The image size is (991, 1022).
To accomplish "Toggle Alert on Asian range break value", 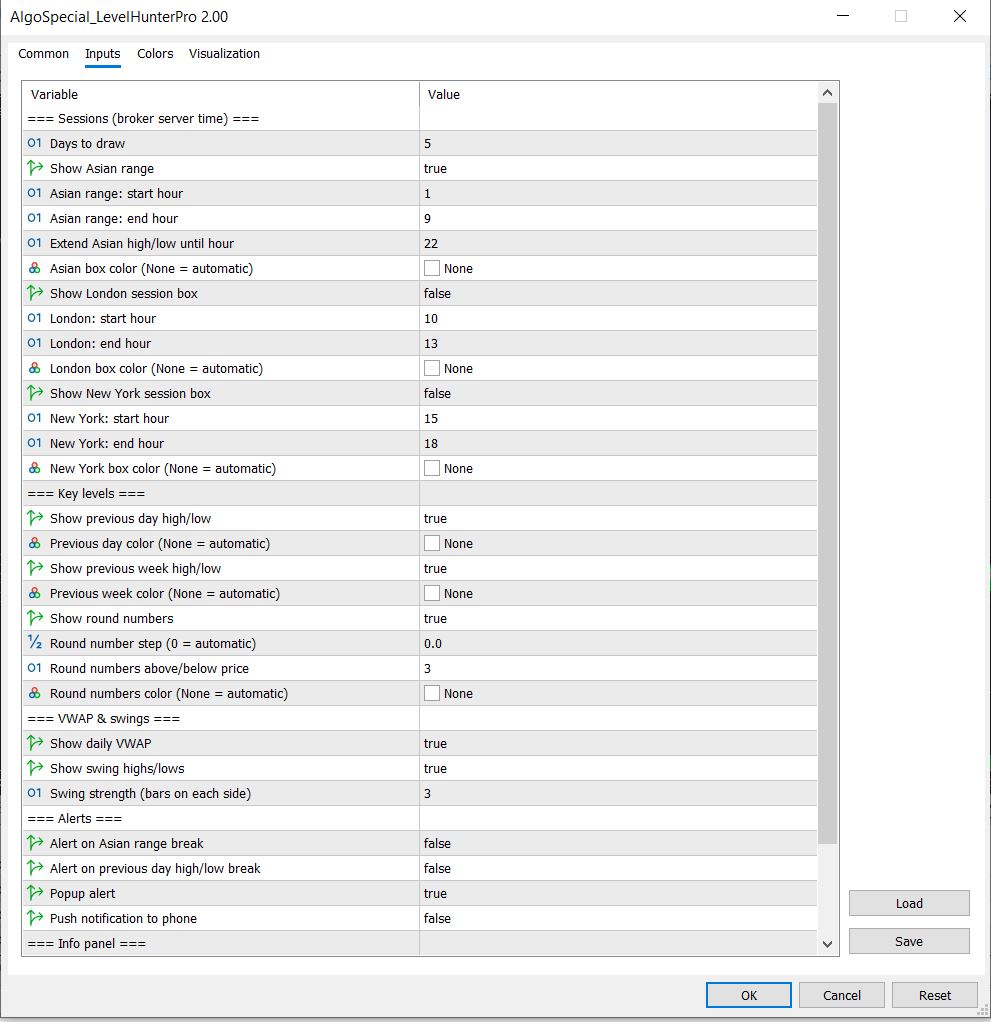I will (618, 843).
